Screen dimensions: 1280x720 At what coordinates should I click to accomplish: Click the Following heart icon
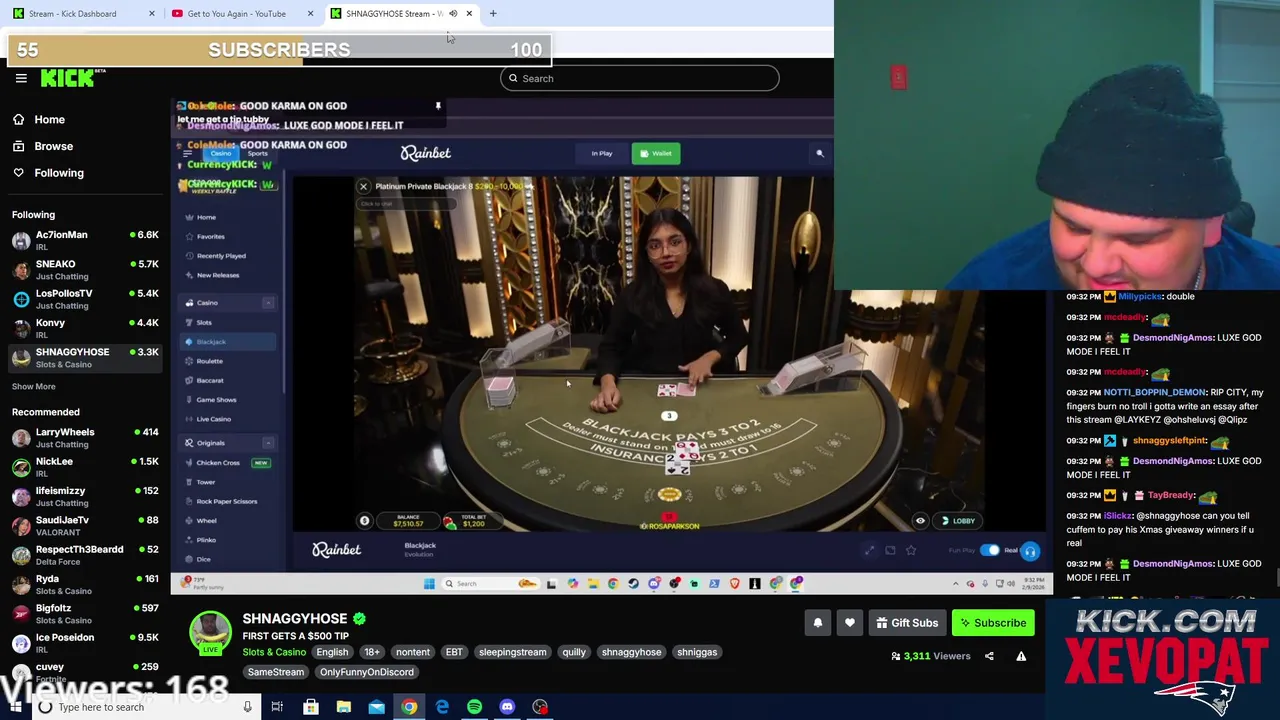[x=19, y=173]
